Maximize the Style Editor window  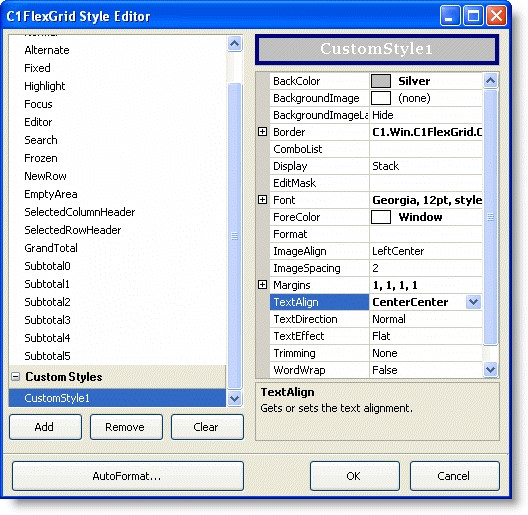(x=473, y=16)
